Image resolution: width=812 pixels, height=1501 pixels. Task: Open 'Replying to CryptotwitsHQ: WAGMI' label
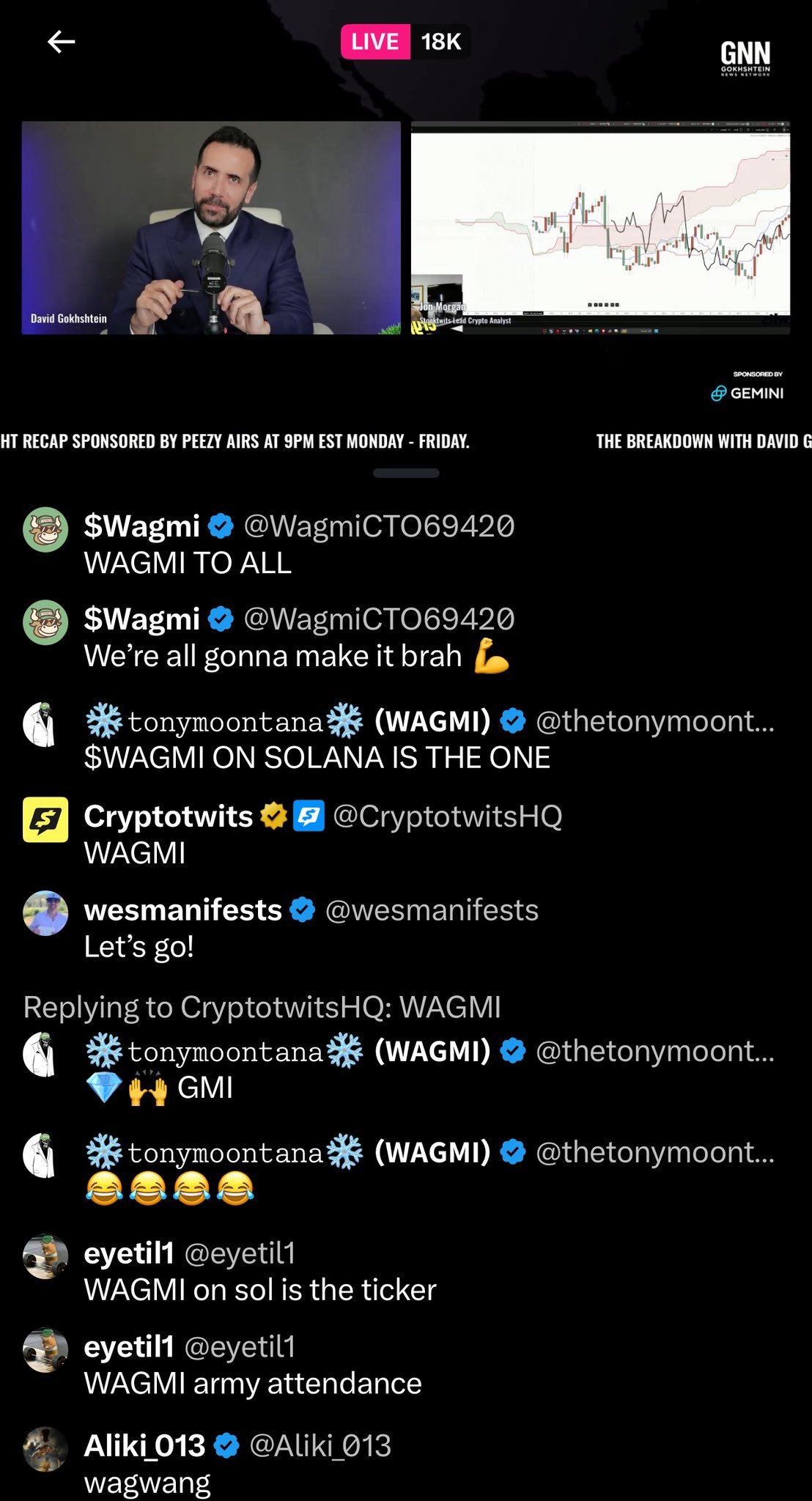coord(262,1007)
